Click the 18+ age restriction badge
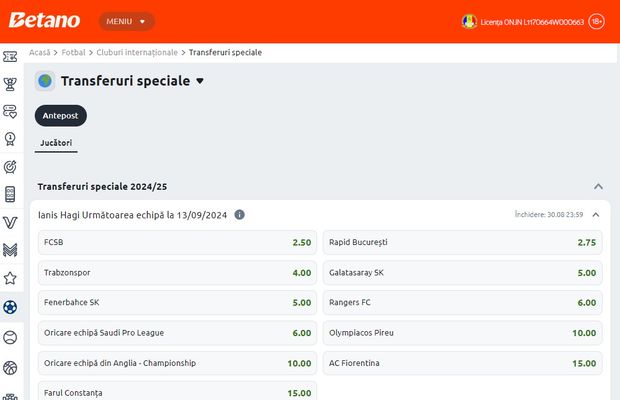This screenshot has height=400, width=620. click(x=597, y=21)
